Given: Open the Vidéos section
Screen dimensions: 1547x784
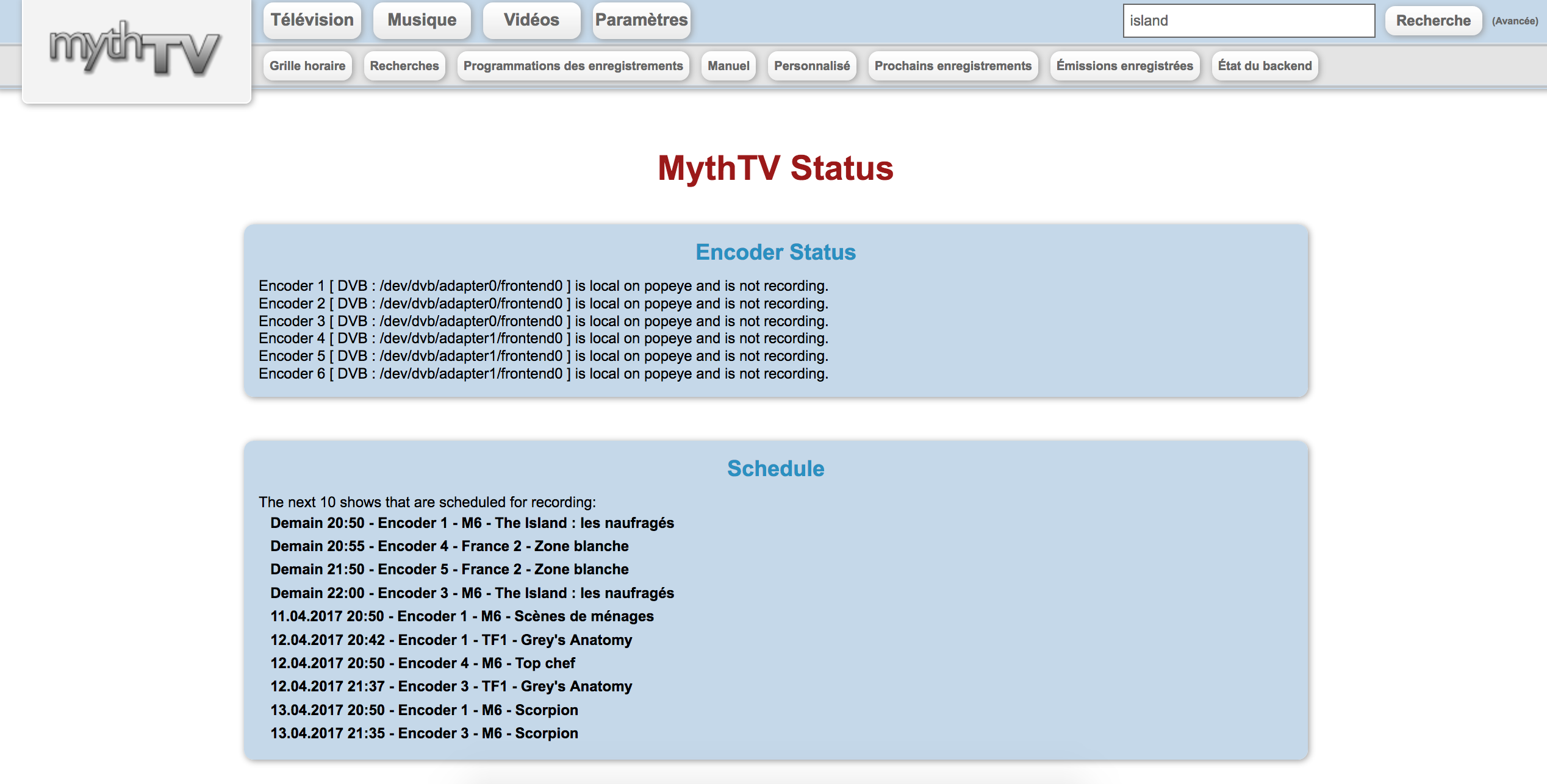Looking at the screenshot, I should click(x=531, y=20).
